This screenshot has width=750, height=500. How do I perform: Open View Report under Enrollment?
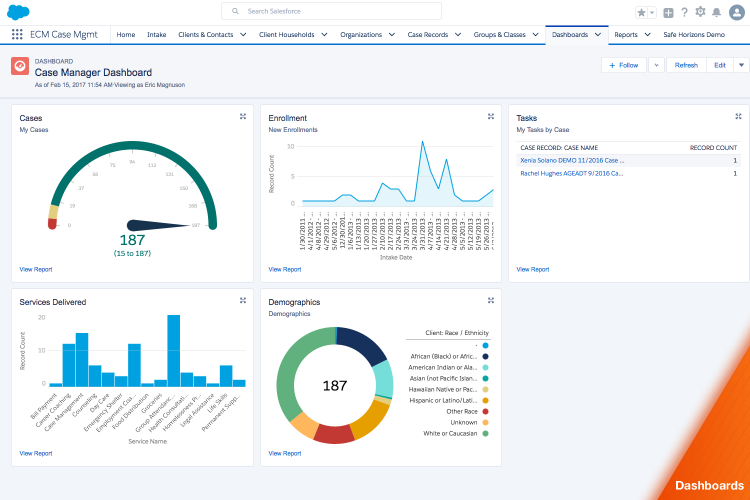(x=285, y=269)
